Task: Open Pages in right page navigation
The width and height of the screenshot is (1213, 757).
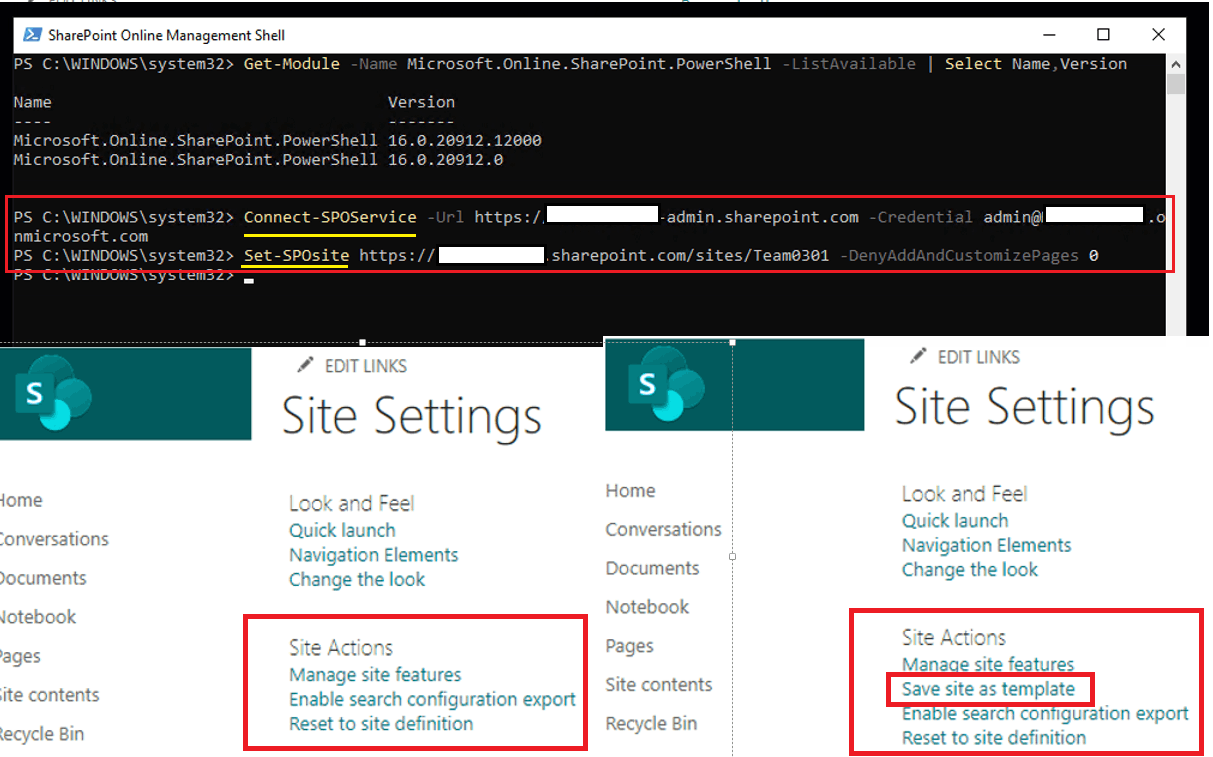Action: point(629,646)
